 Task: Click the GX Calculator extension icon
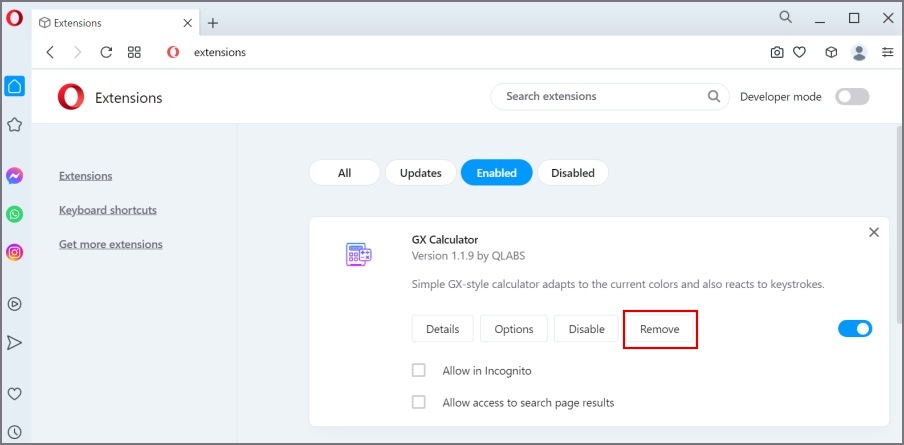tap(359, 254)
